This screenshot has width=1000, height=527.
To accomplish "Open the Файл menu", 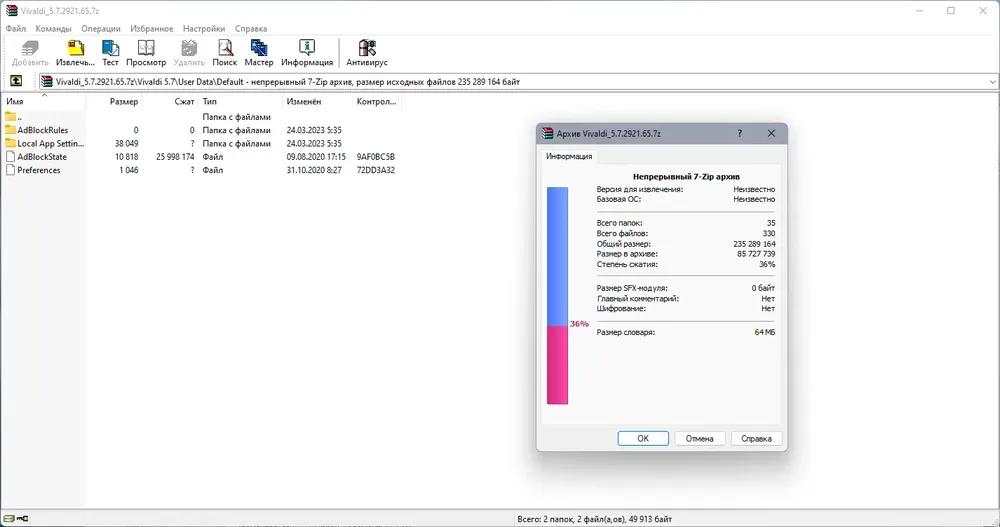I will [16, 29].
